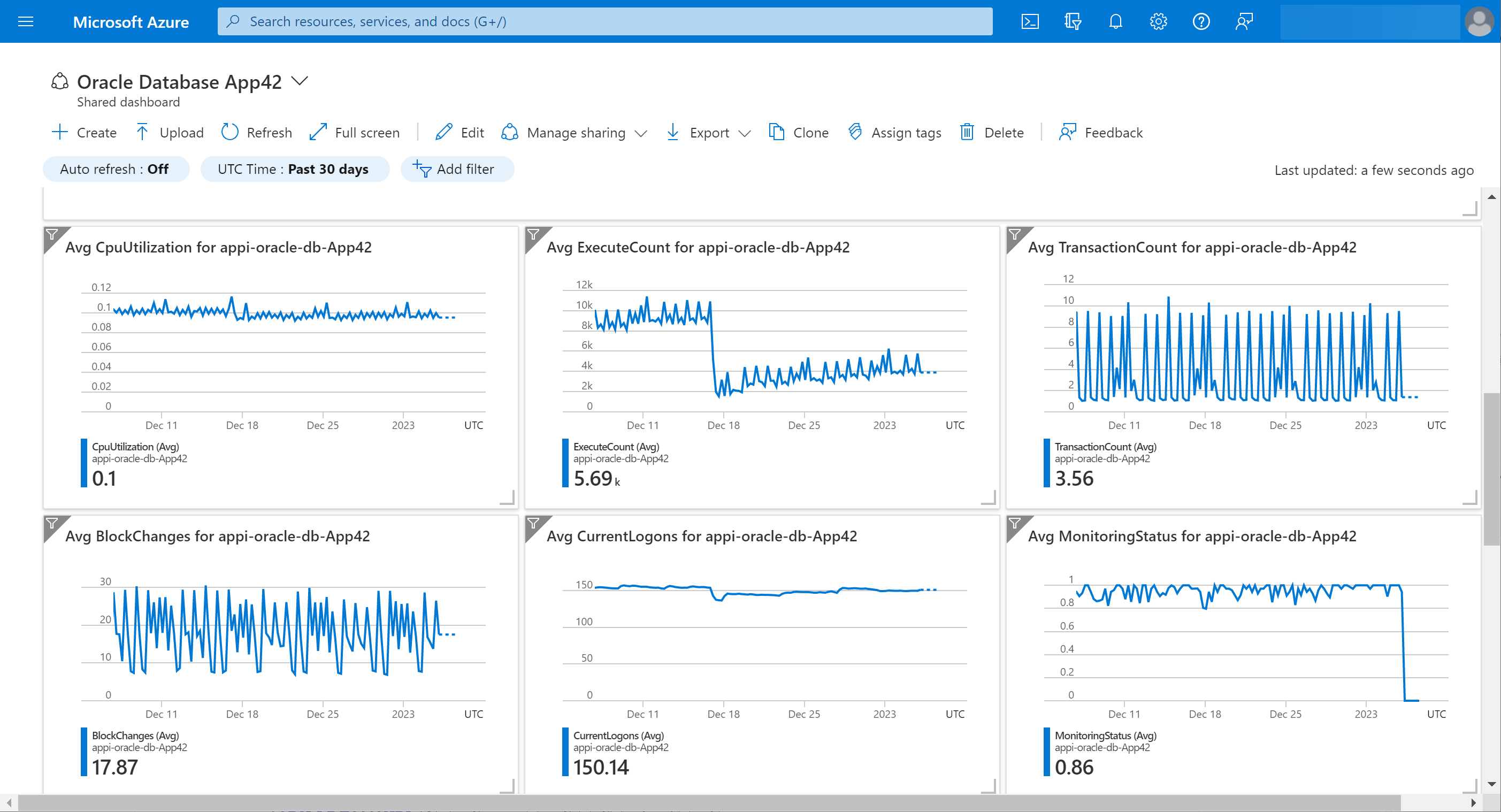
Task: Click resize handle on TransactionCount tile
Action: (x=1470, y=497)
